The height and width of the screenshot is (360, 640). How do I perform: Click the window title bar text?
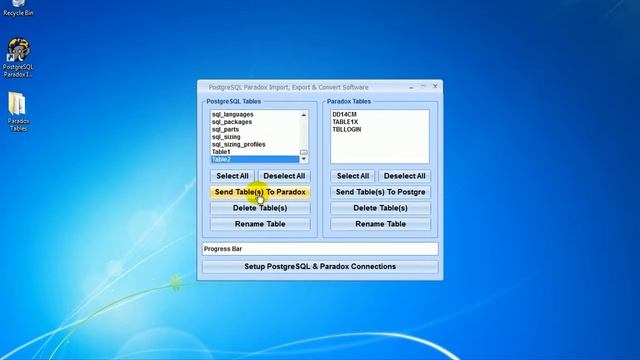click(288, 87)
